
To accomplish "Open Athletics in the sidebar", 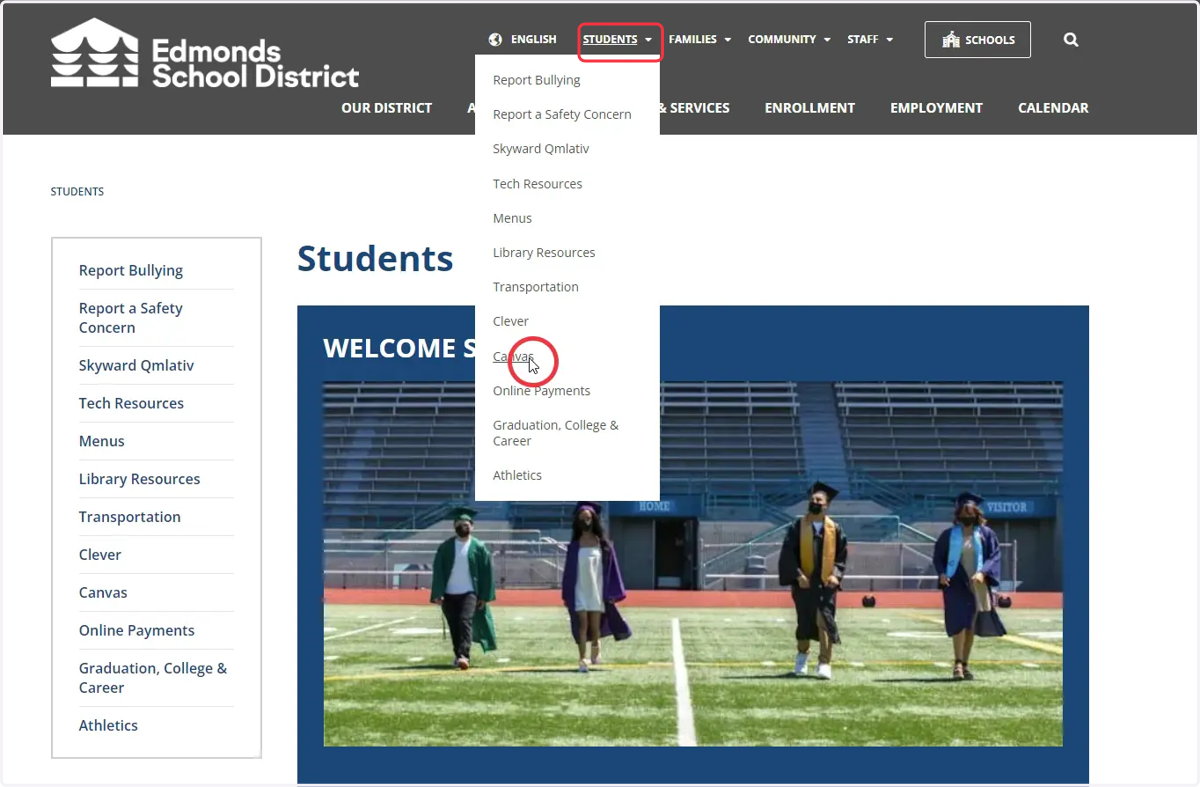I will pyautogui.click(x=109, y=726).
